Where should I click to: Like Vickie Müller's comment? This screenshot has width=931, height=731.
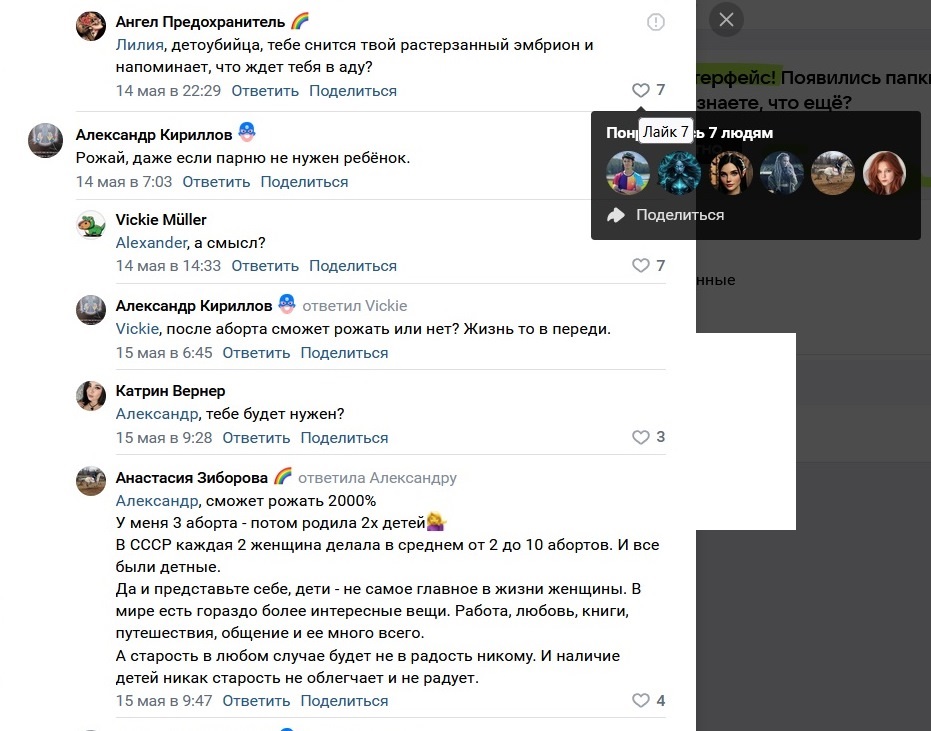coord(641,265)
